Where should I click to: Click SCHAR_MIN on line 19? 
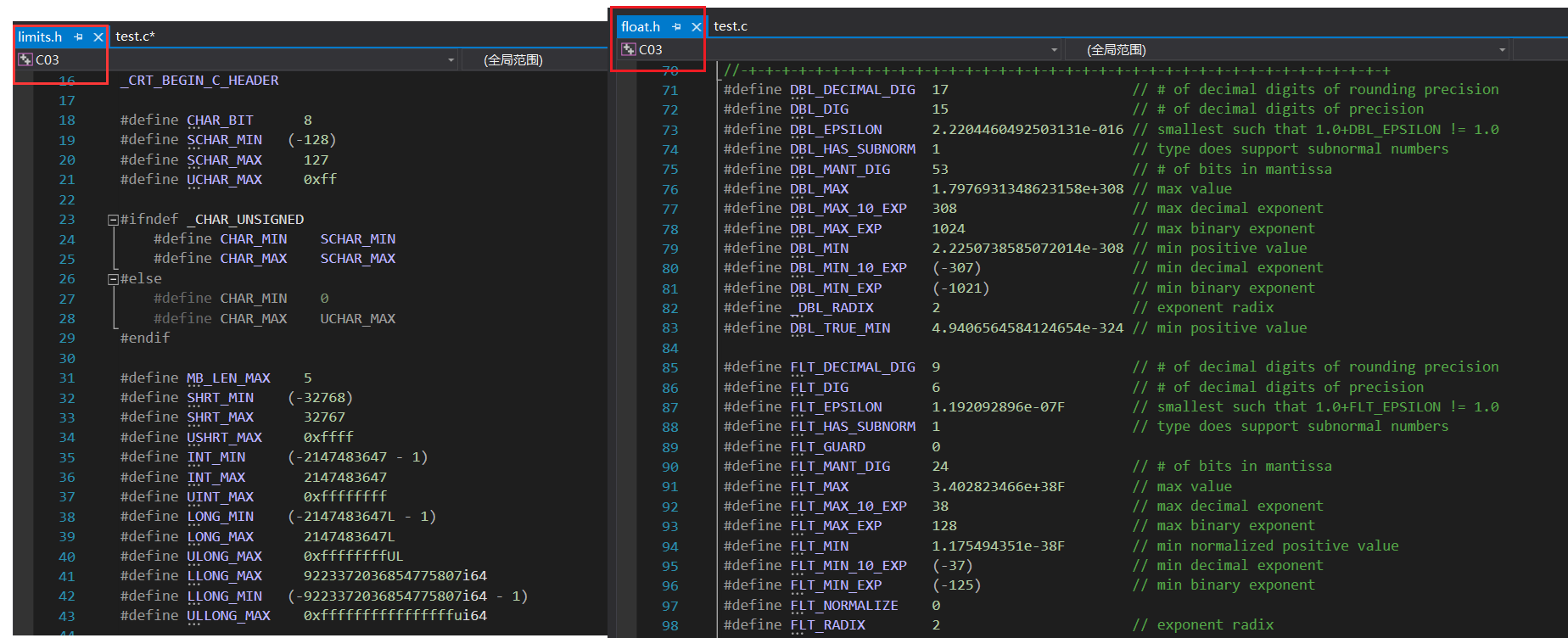tap(224, 140)
